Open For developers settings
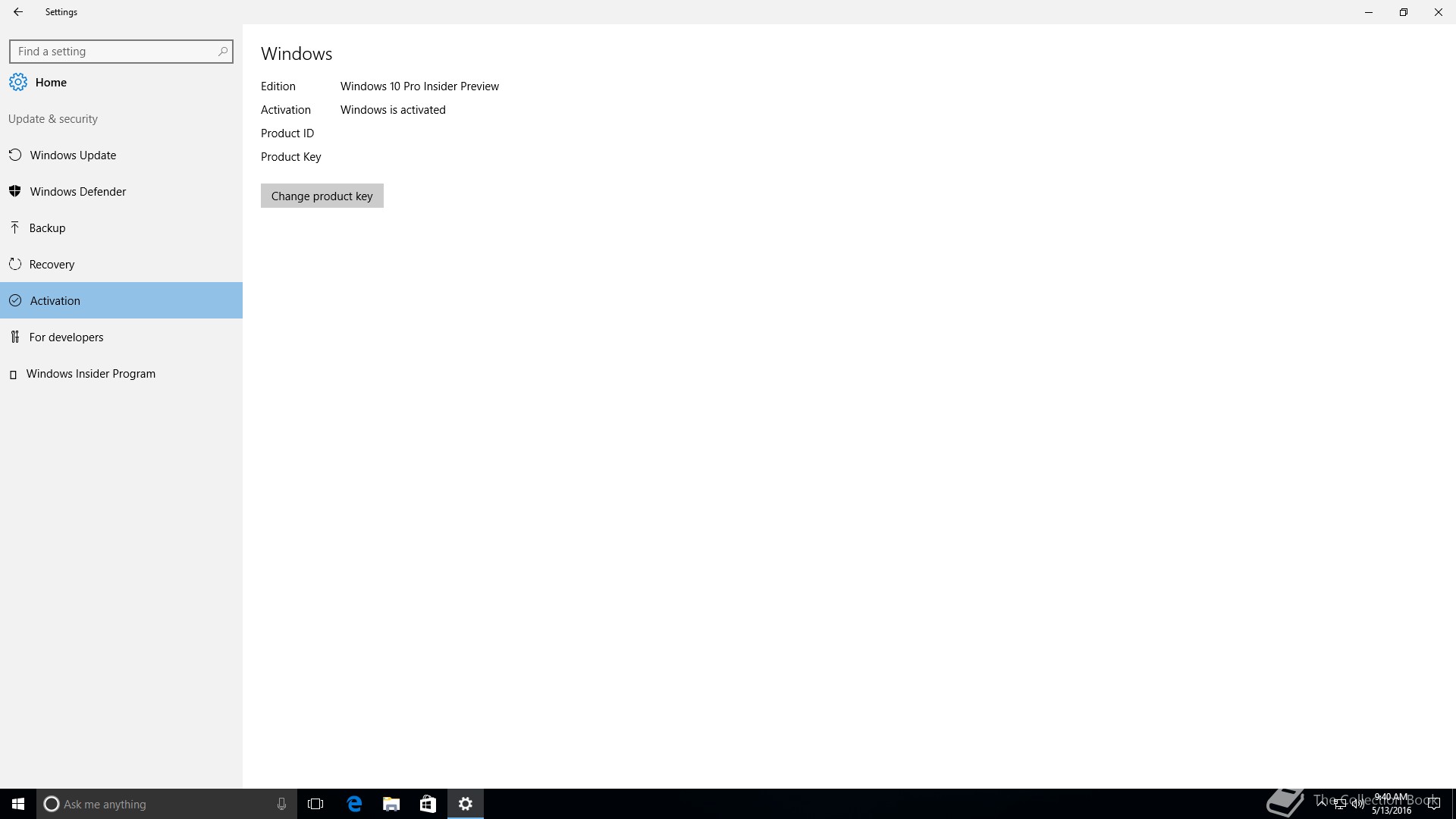 tap(121, 337)
